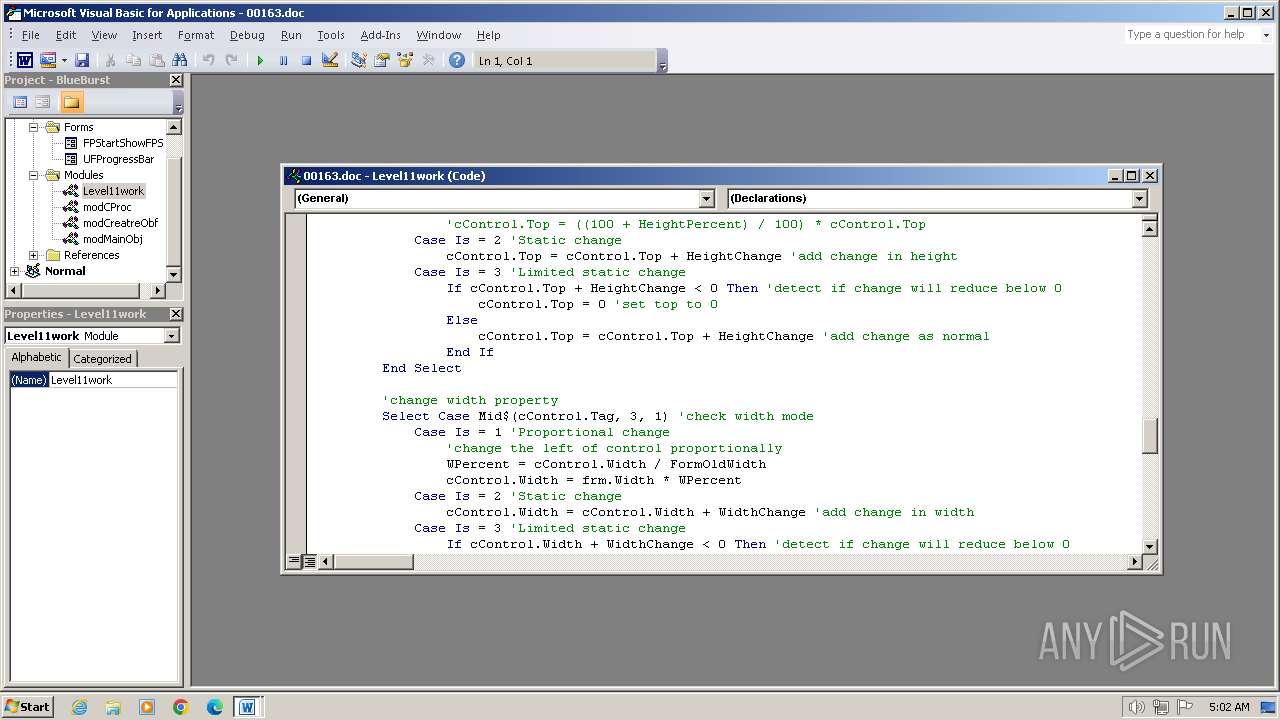Click the Reset stop icon
This screenshot has height=720, width=1280.
click(x=306, y=61)
